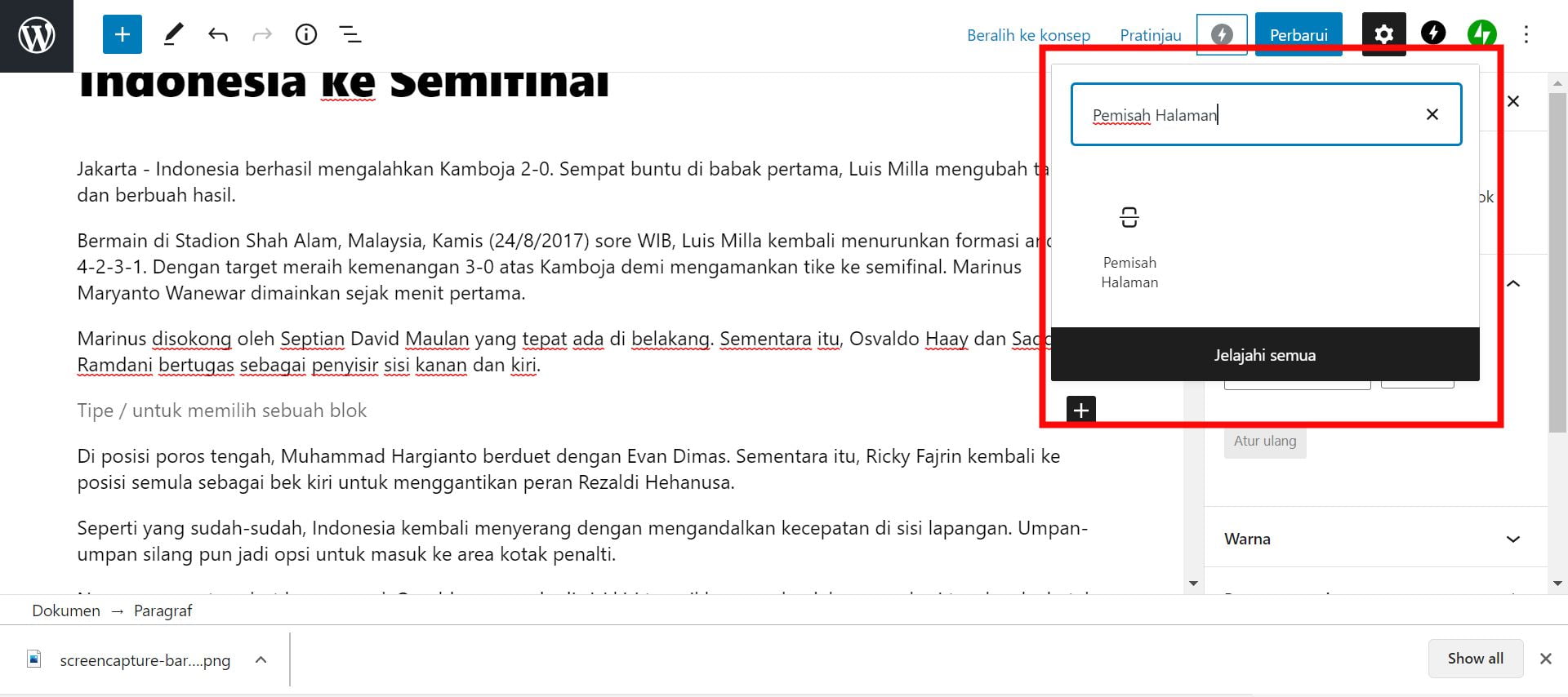Select the pencil edit tool

click(x=173, y=34)
